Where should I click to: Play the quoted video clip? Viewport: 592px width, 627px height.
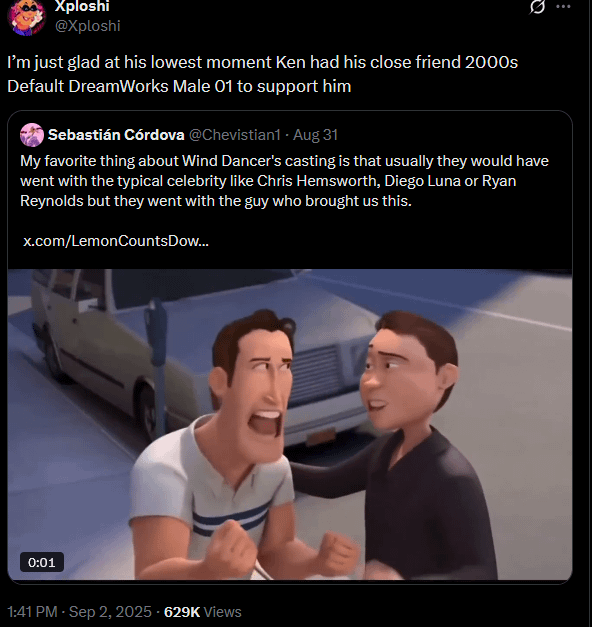click(290, 424)
